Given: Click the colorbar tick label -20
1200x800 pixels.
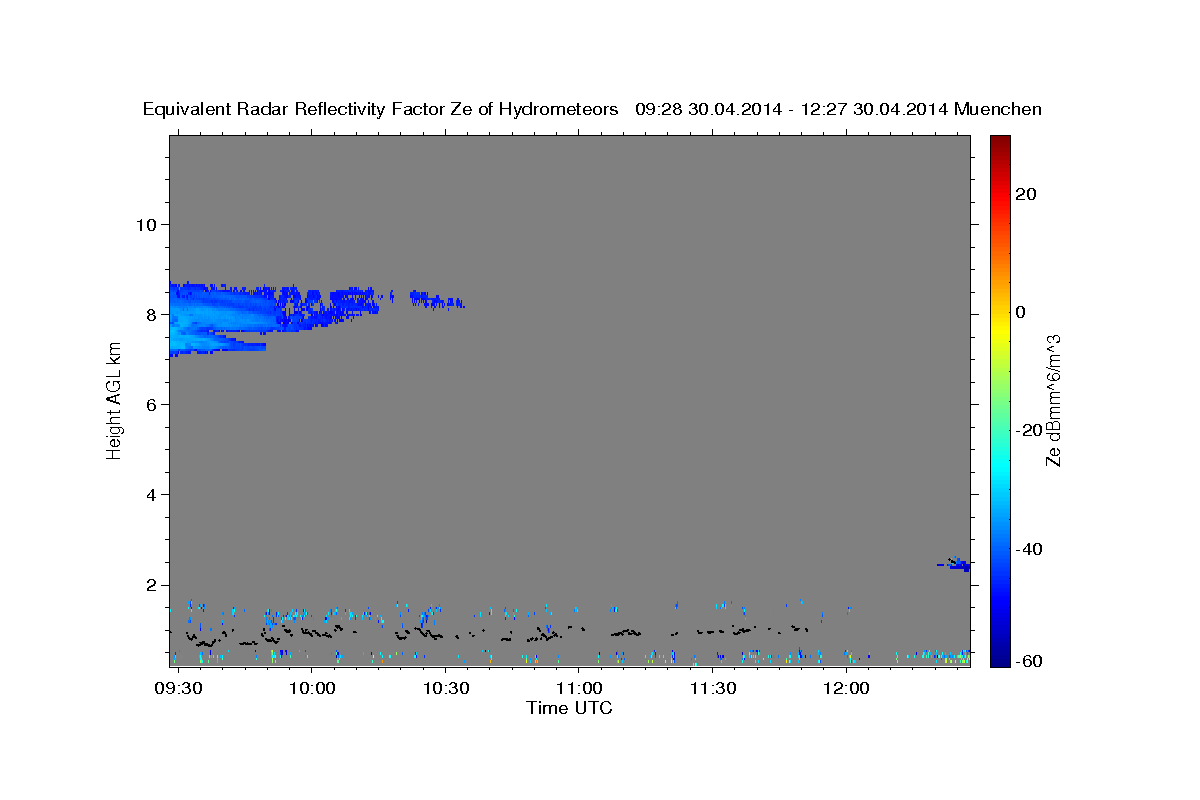Looking at the screenshot, I should click(1030, 430).
